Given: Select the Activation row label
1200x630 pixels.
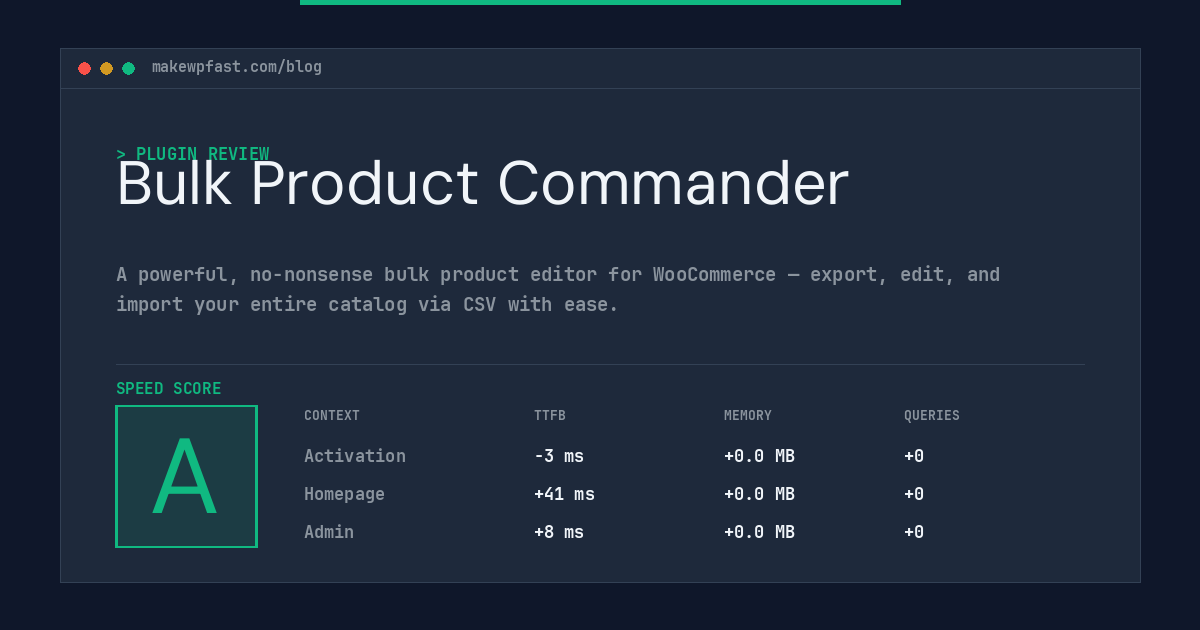Looking at the screenshot, I should [x=355, y=456].
